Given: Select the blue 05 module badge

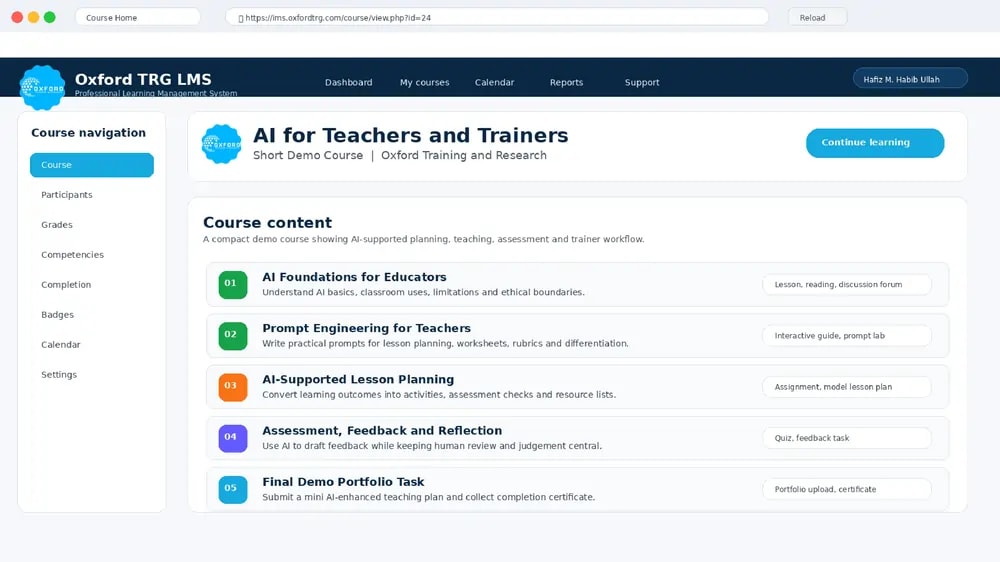Looking at the screenshot, I should [233, 489].
